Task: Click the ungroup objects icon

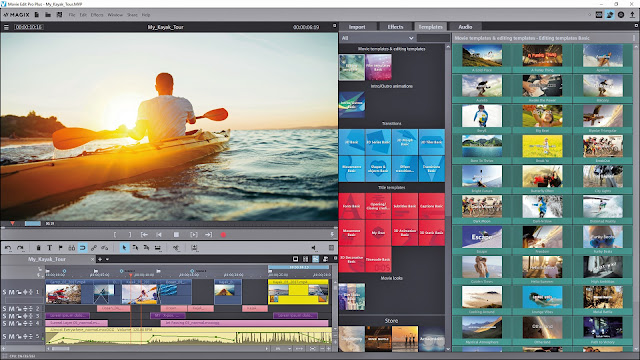Action: click(105, 248)
